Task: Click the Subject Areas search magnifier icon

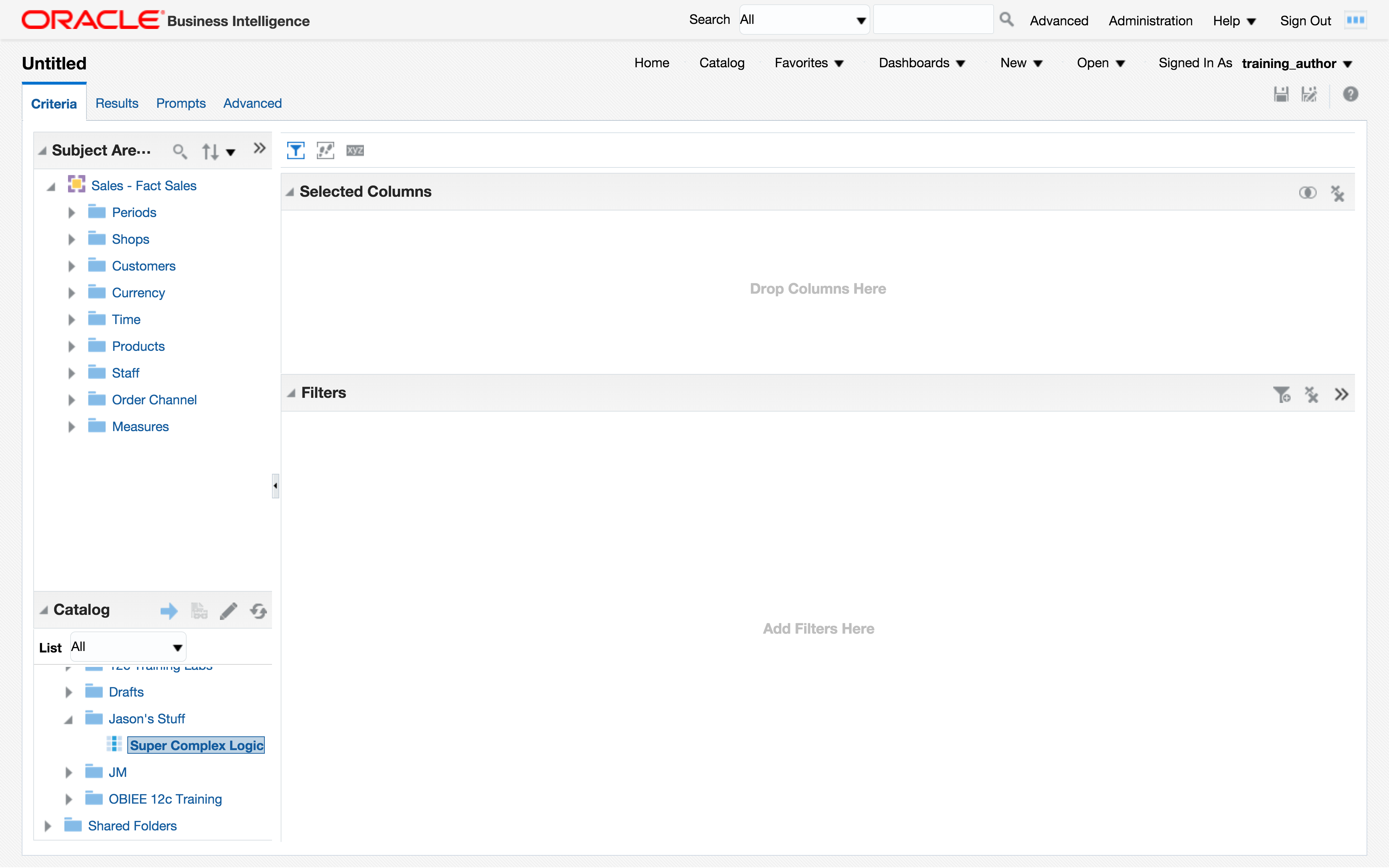Action: tap(180, 151)
